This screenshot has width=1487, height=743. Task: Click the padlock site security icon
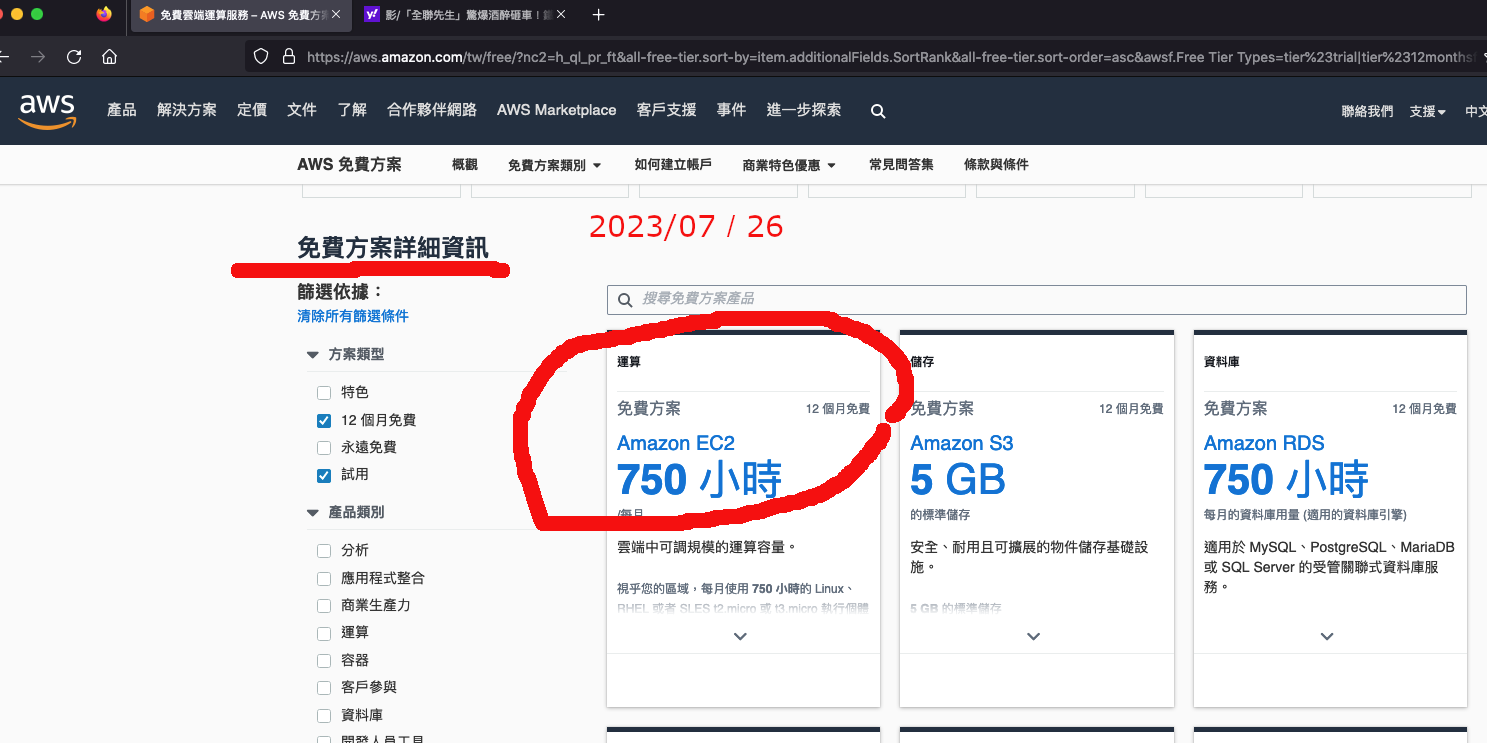tap(288, 57)
